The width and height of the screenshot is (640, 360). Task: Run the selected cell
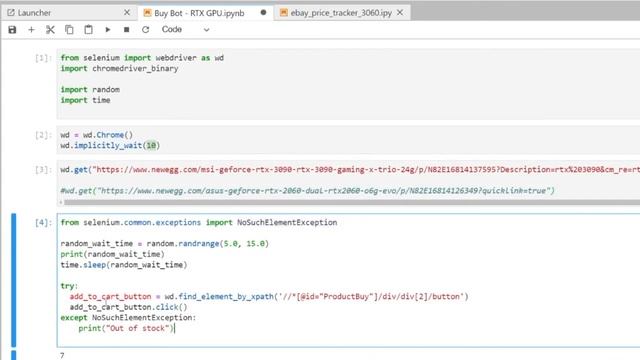click(107, 29)
